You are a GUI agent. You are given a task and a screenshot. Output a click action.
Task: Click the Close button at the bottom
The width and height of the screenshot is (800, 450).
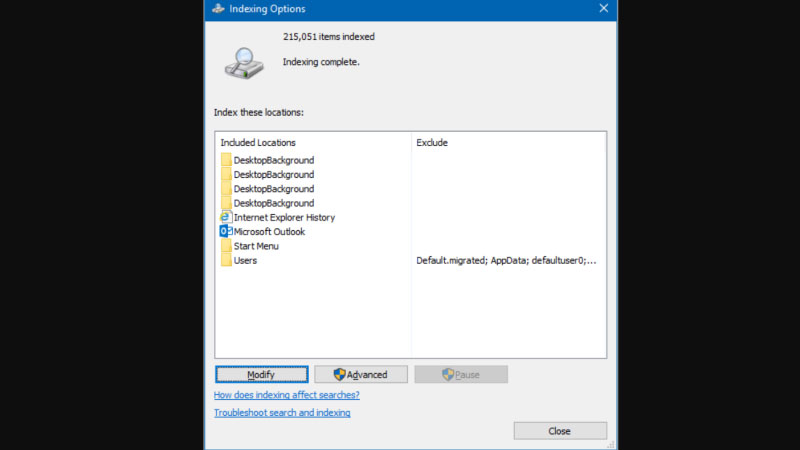click(559, 431)
